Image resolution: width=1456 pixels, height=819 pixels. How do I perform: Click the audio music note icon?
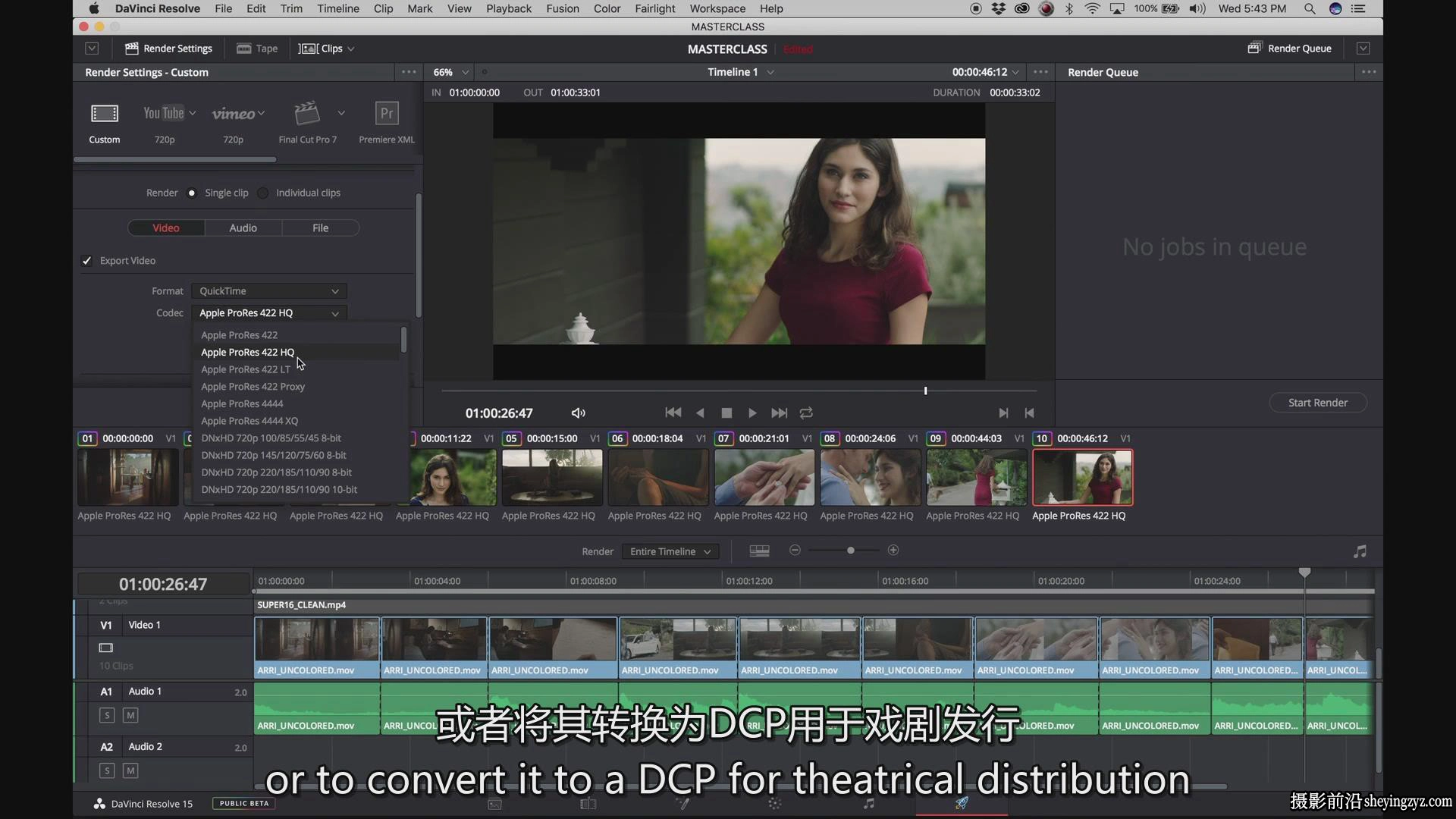coord(1360,551)
